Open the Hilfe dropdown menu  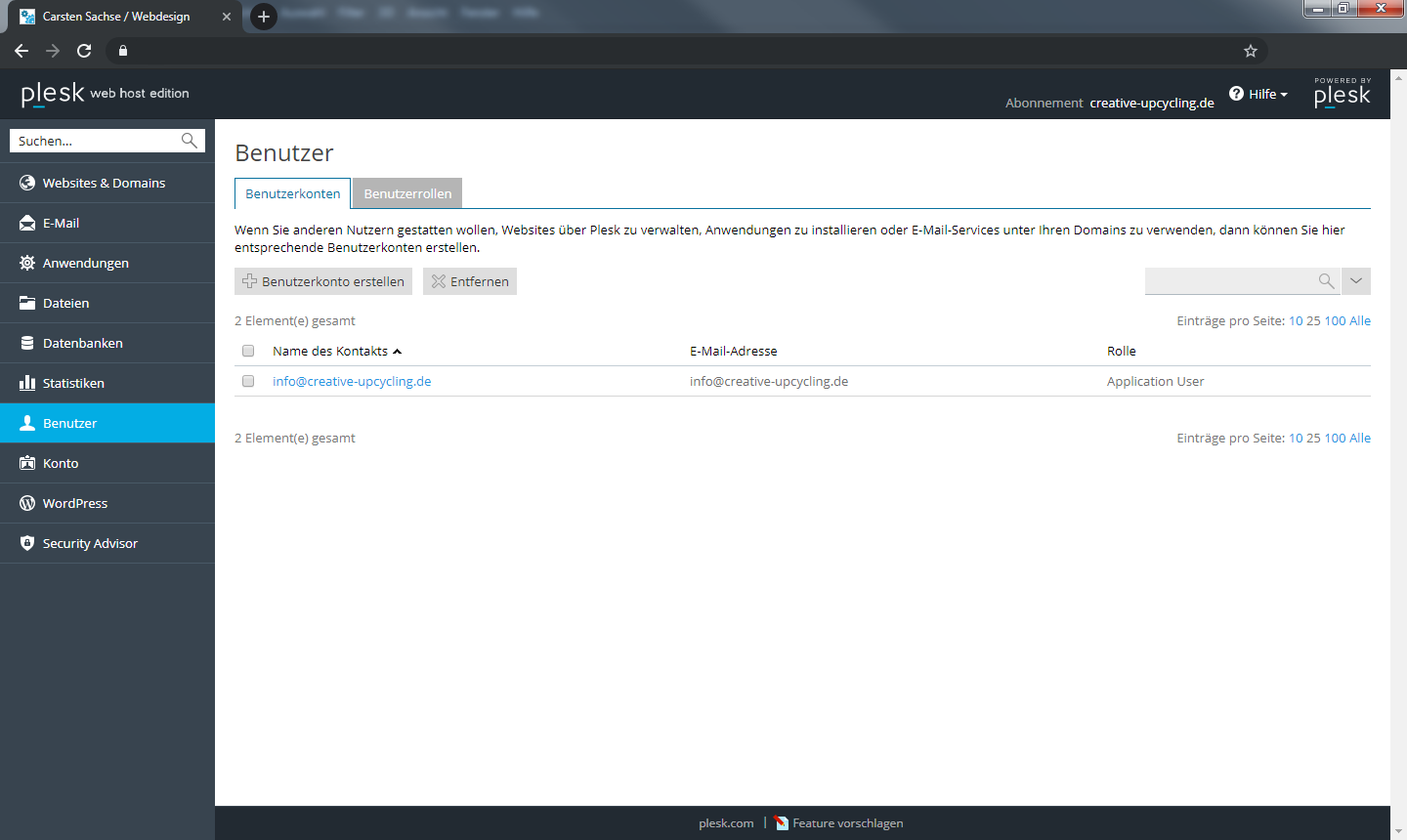(1258, 94)
